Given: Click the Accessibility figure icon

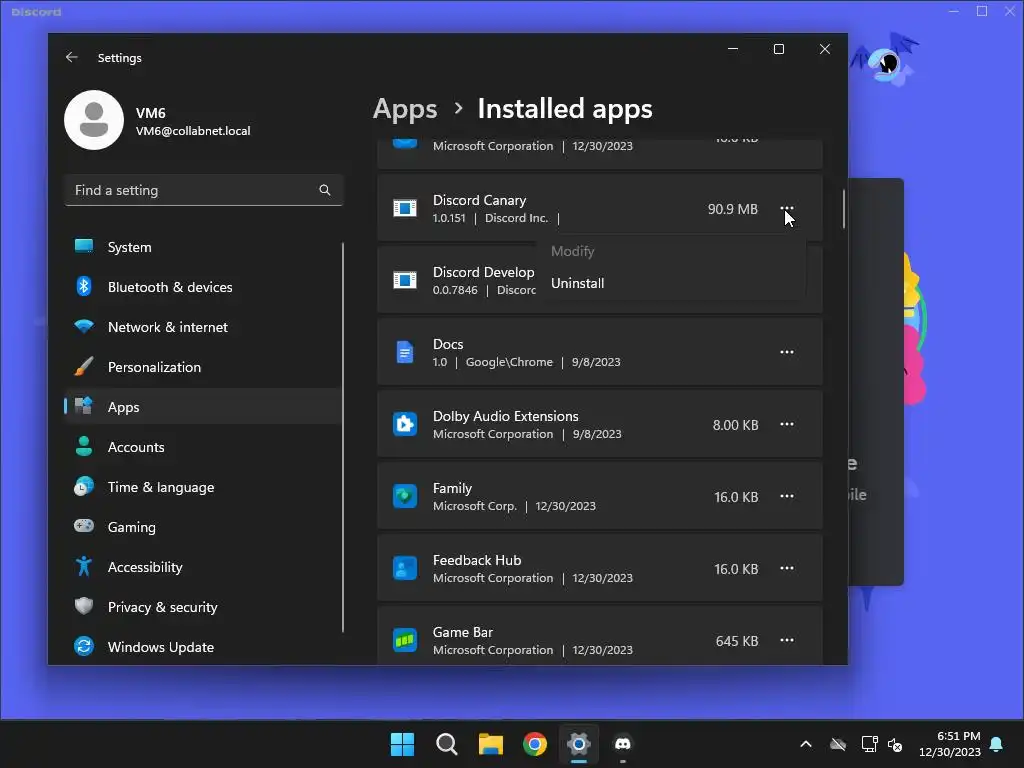Looking at the screenshot, I should pyautogui.click(x=84, y=566).
